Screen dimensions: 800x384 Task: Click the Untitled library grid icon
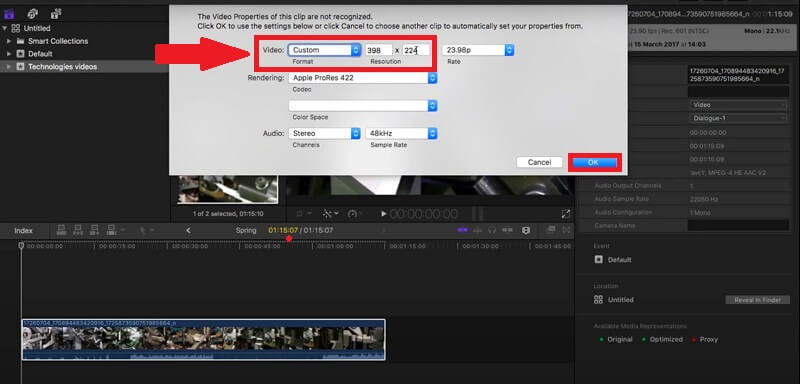pos(16,29)
